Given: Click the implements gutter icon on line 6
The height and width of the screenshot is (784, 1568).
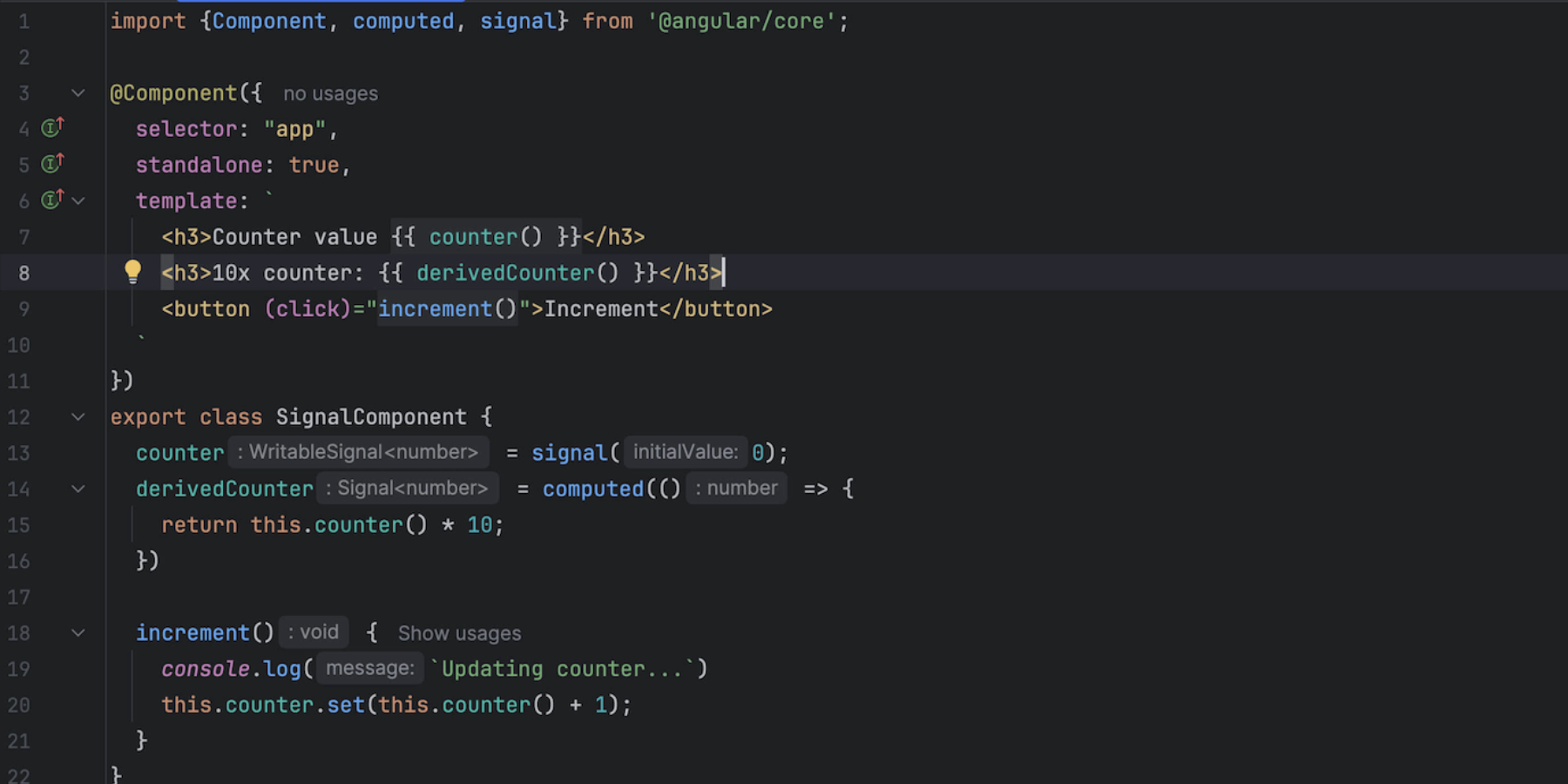Looking at the screenshot, I should click(x=53, y=199).
